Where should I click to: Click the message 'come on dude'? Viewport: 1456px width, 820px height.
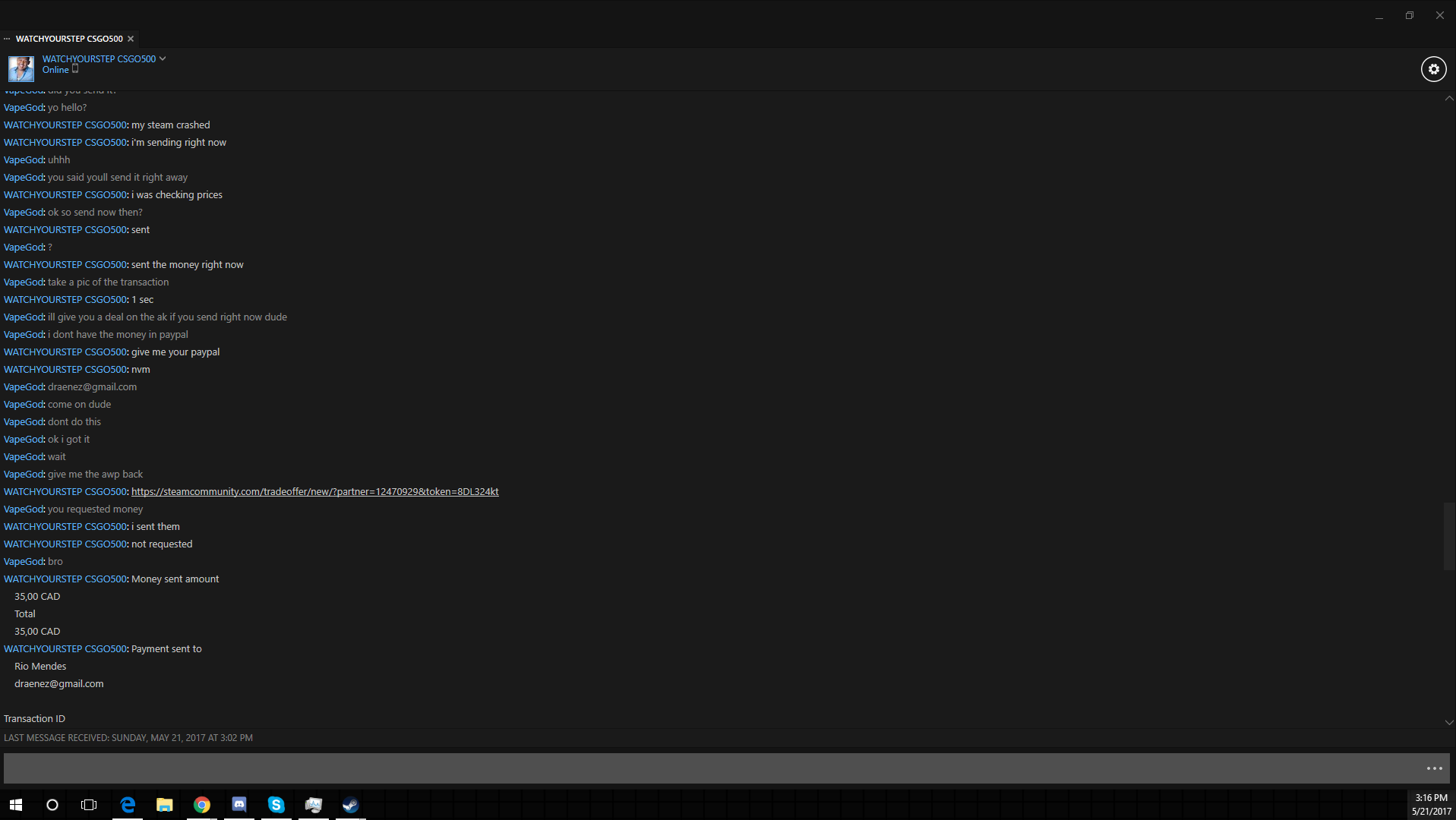coord(79,405)
